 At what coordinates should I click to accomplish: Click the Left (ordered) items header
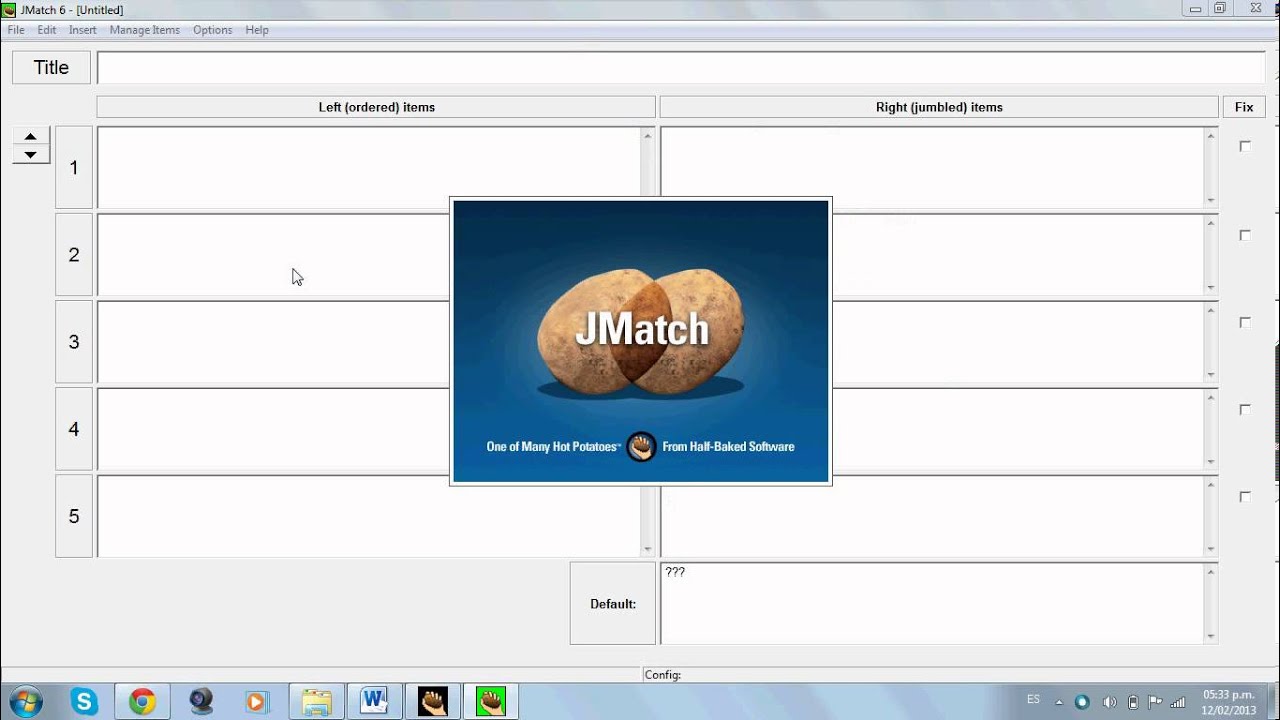pos(376,107)
